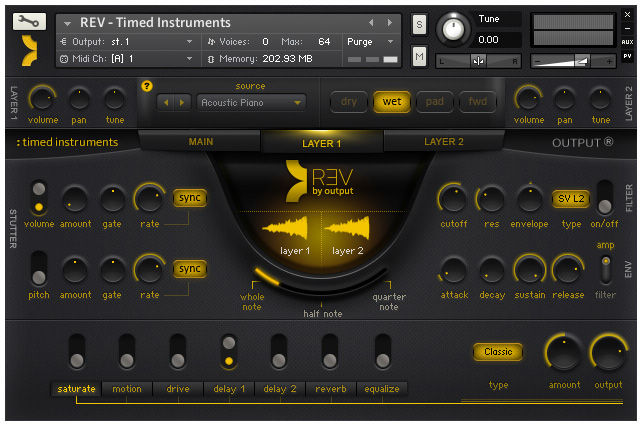This screenshot has height=426, width=642.
Task: Open the Acoustic Piano source dropdown
Action: pos(251,102)
